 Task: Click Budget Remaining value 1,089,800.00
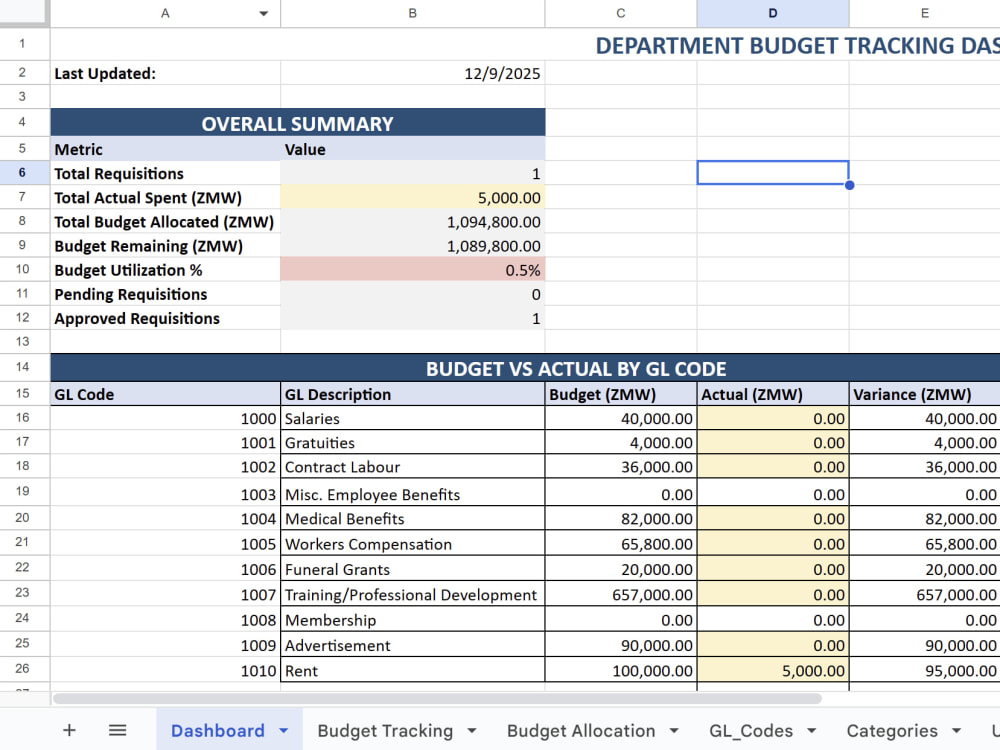coord(413,246)
